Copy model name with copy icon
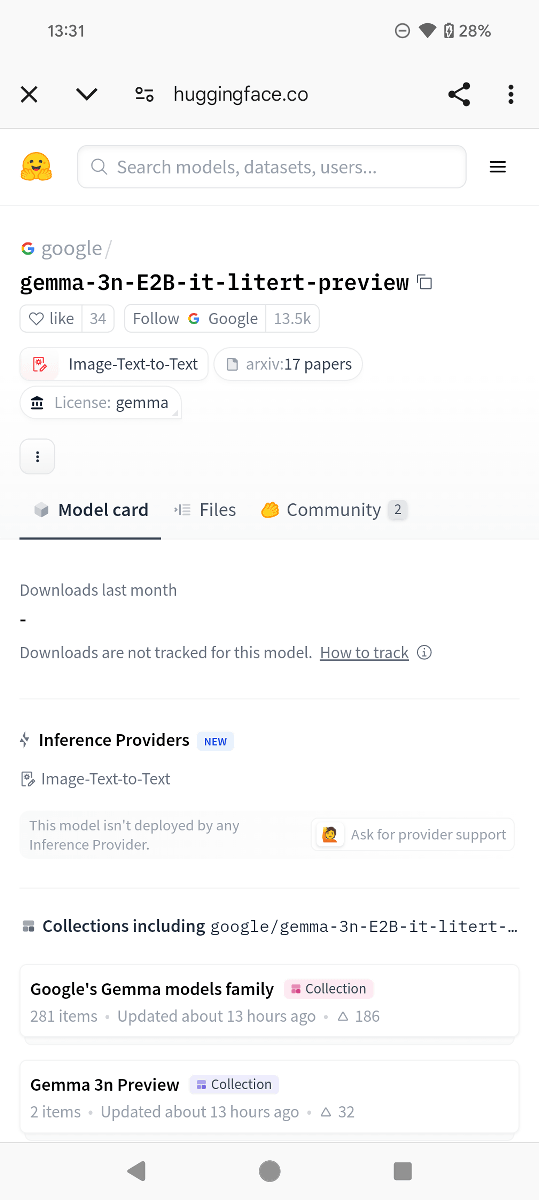This screenshot has height=1200, width=539. pyautogui.click(x=424, y=282)
